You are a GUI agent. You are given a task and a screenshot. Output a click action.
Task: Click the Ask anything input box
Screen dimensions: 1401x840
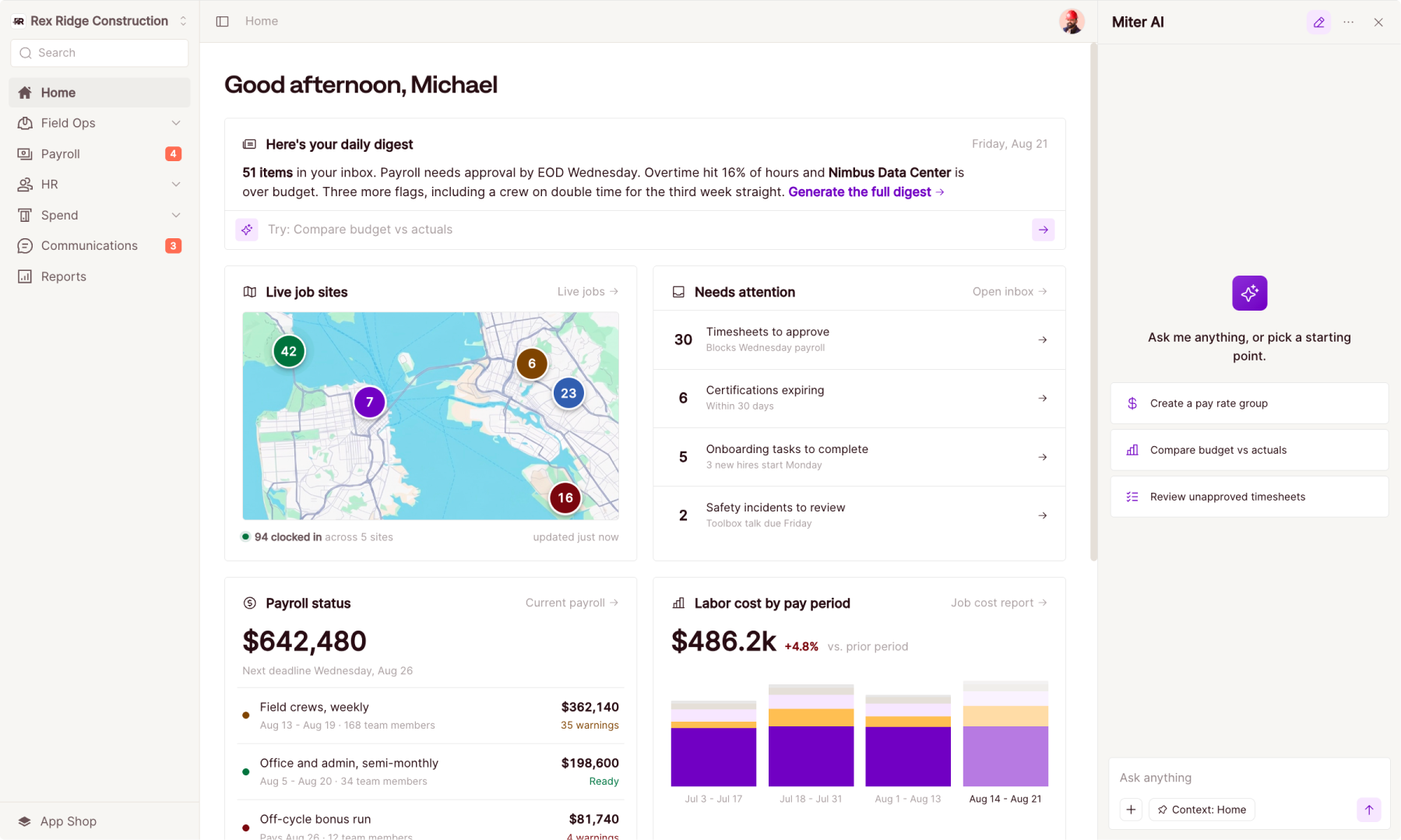pos(1248,778)
